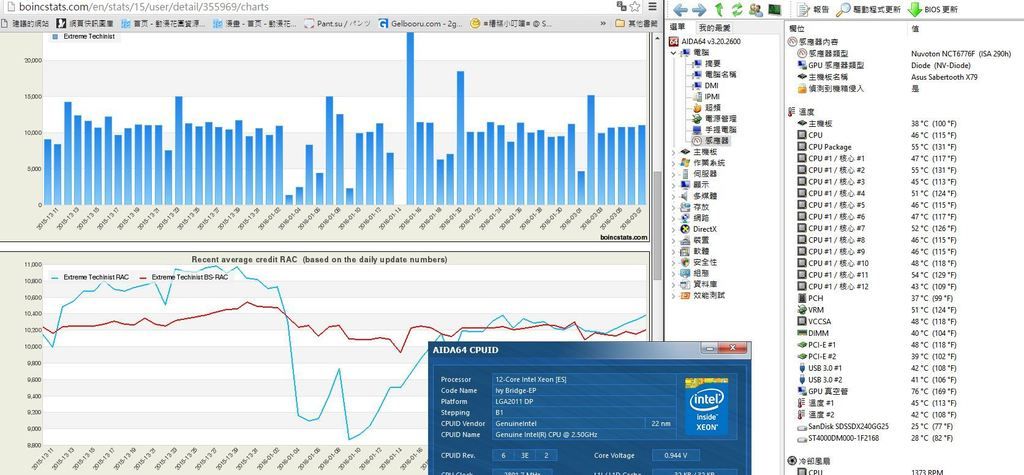Expand the DirectX tree node
The width and height of the screenshot is (1024, 475).
(674, 229)
